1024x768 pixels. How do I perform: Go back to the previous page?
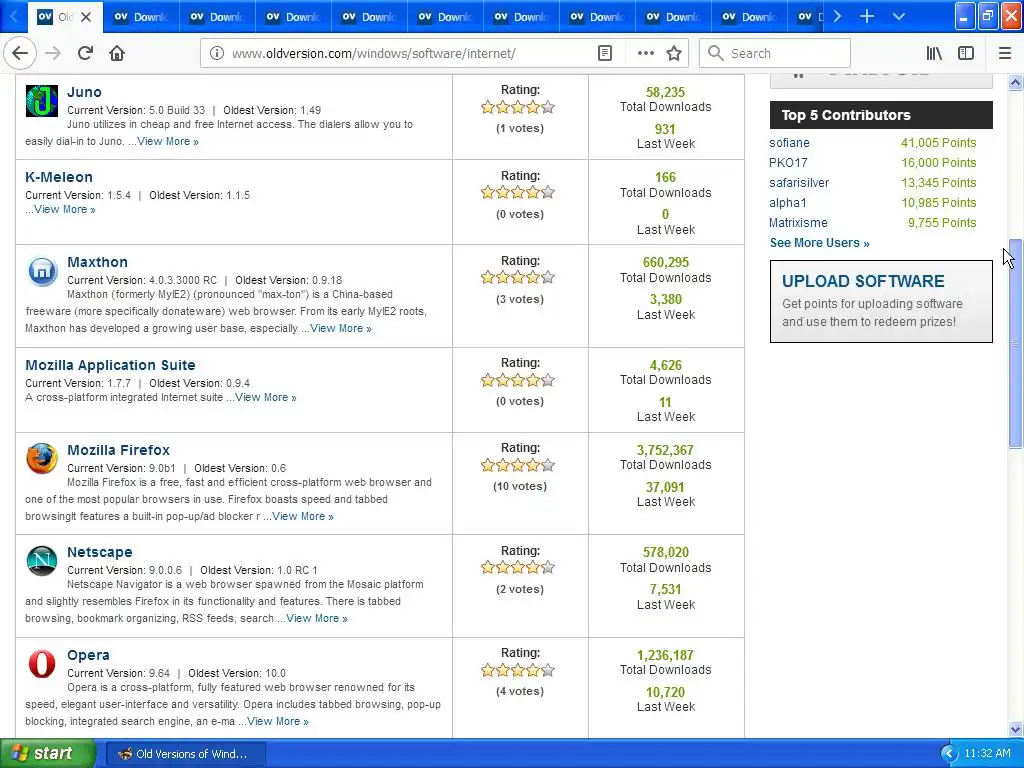[x=20, y=53]
